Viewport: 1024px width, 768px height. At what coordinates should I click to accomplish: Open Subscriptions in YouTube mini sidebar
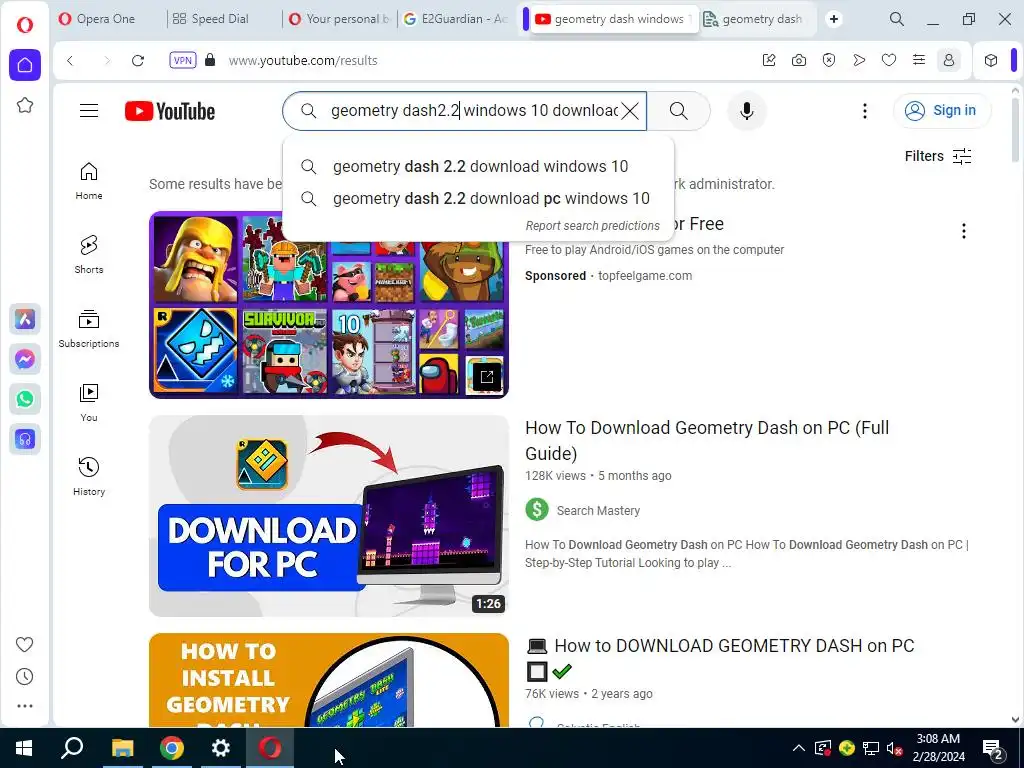tap(89, 328)
